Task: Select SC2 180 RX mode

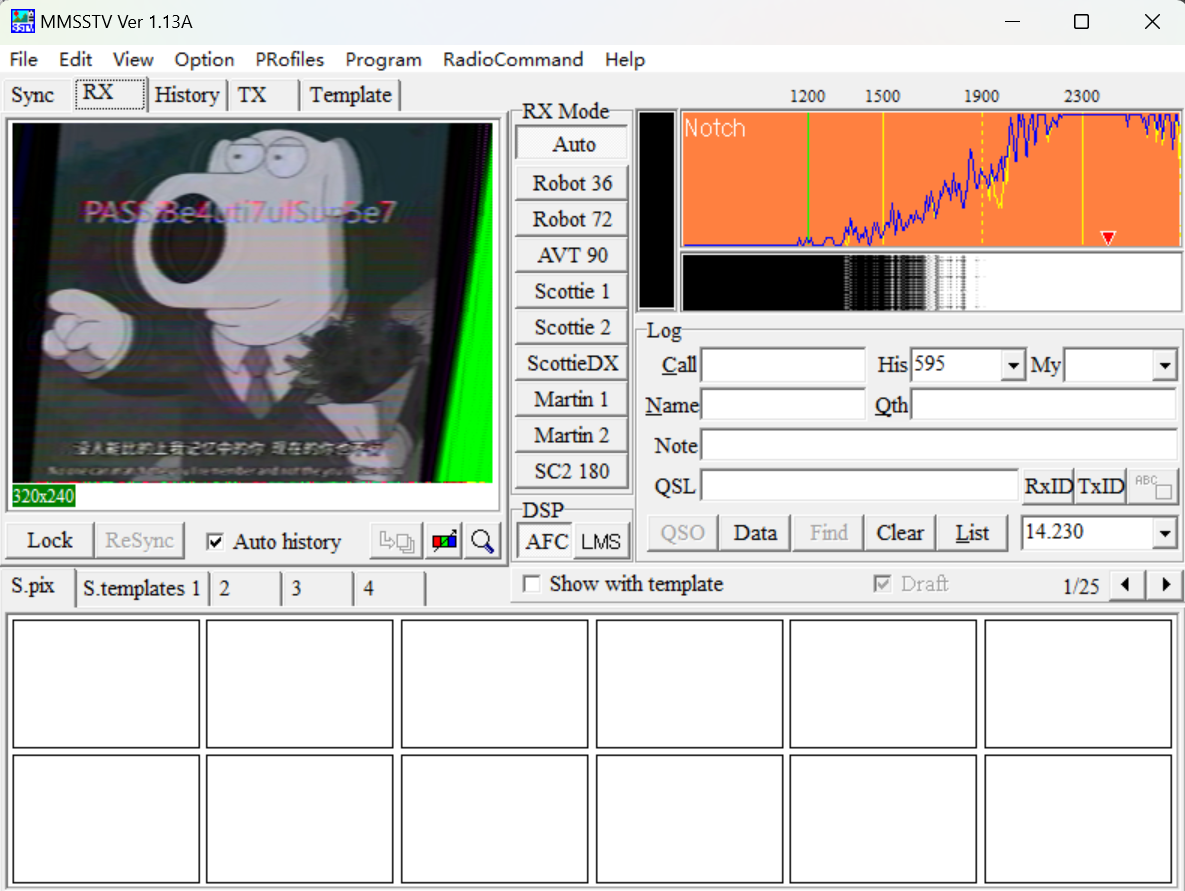Action: click(572, 472)
